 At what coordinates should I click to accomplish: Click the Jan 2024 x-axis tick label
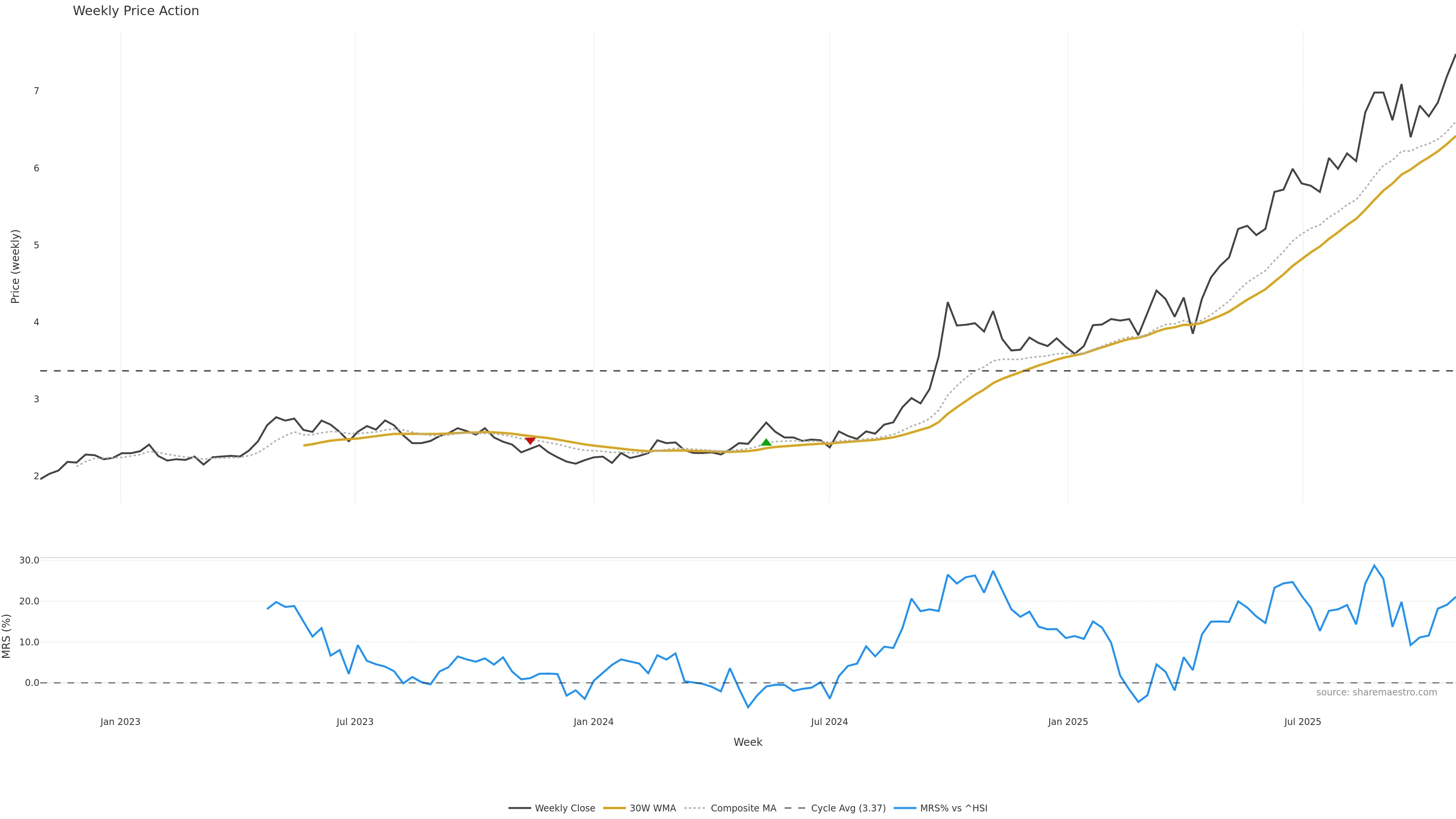[x=593, y=722]
